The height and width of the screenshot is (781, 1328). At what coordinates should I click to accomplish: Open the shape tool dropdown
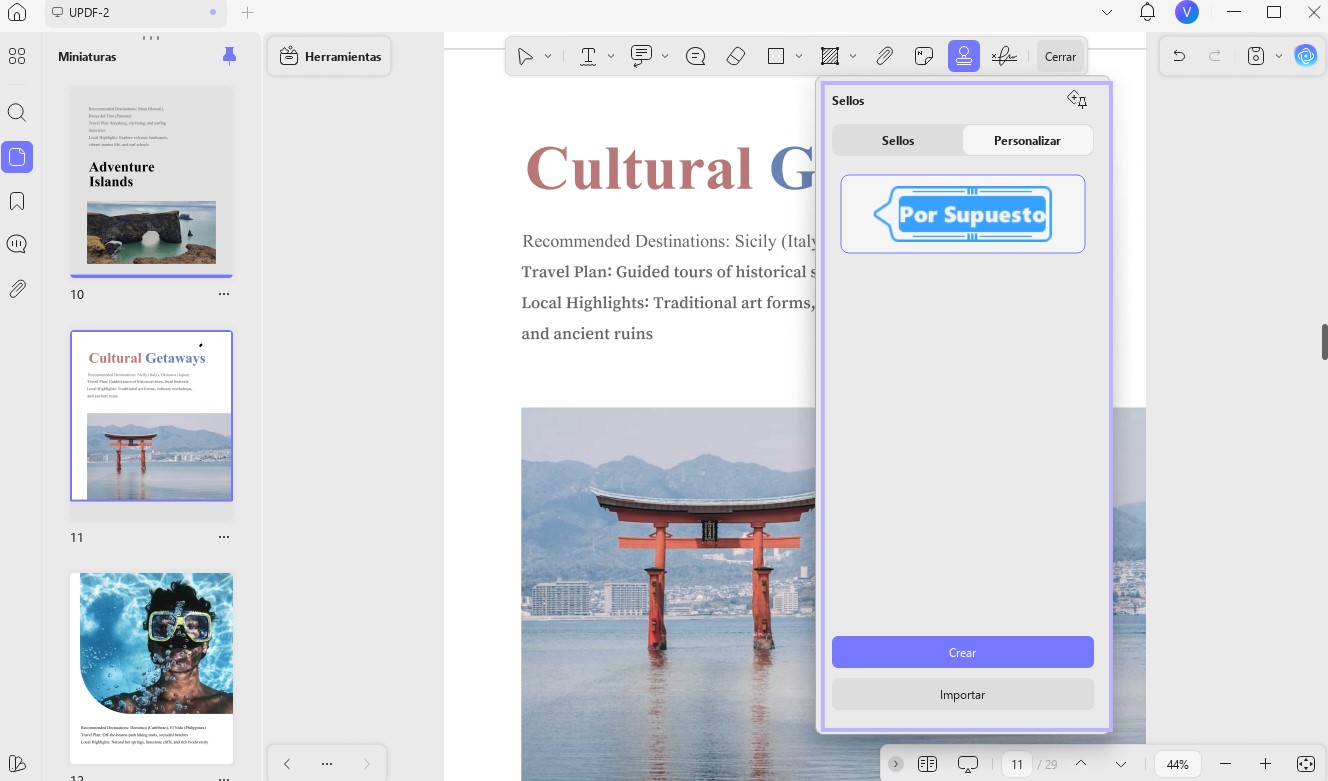[x=799, y=57]
